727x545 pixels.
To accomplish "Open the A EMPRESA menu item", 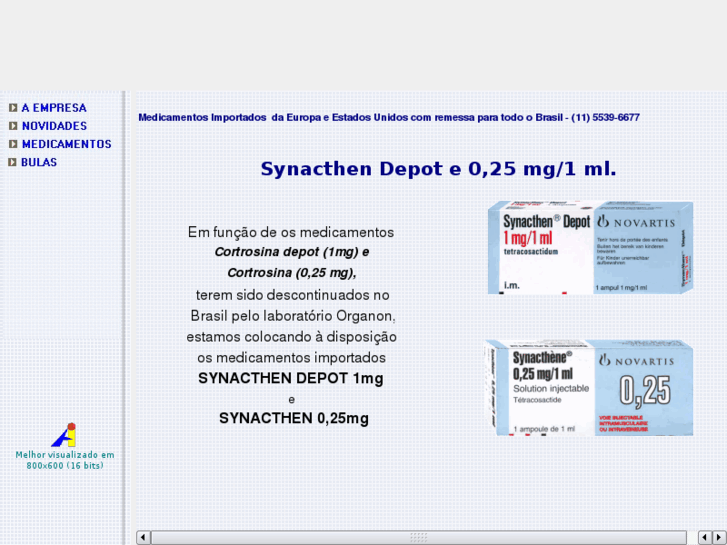I will [x=54, y=108].
